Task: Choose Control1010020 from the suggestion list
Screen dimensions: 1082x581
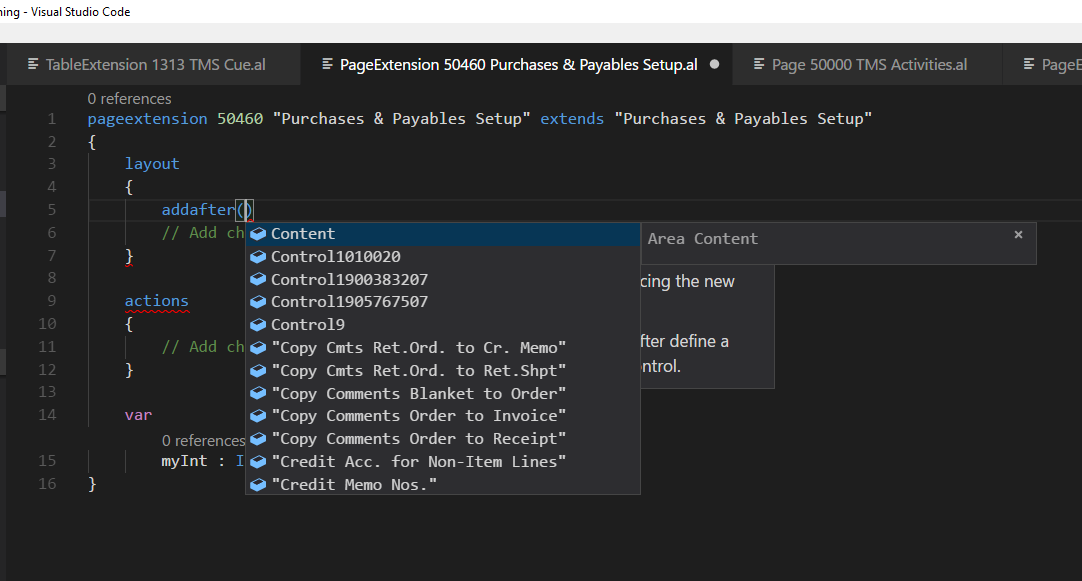Action: (335, 257)
